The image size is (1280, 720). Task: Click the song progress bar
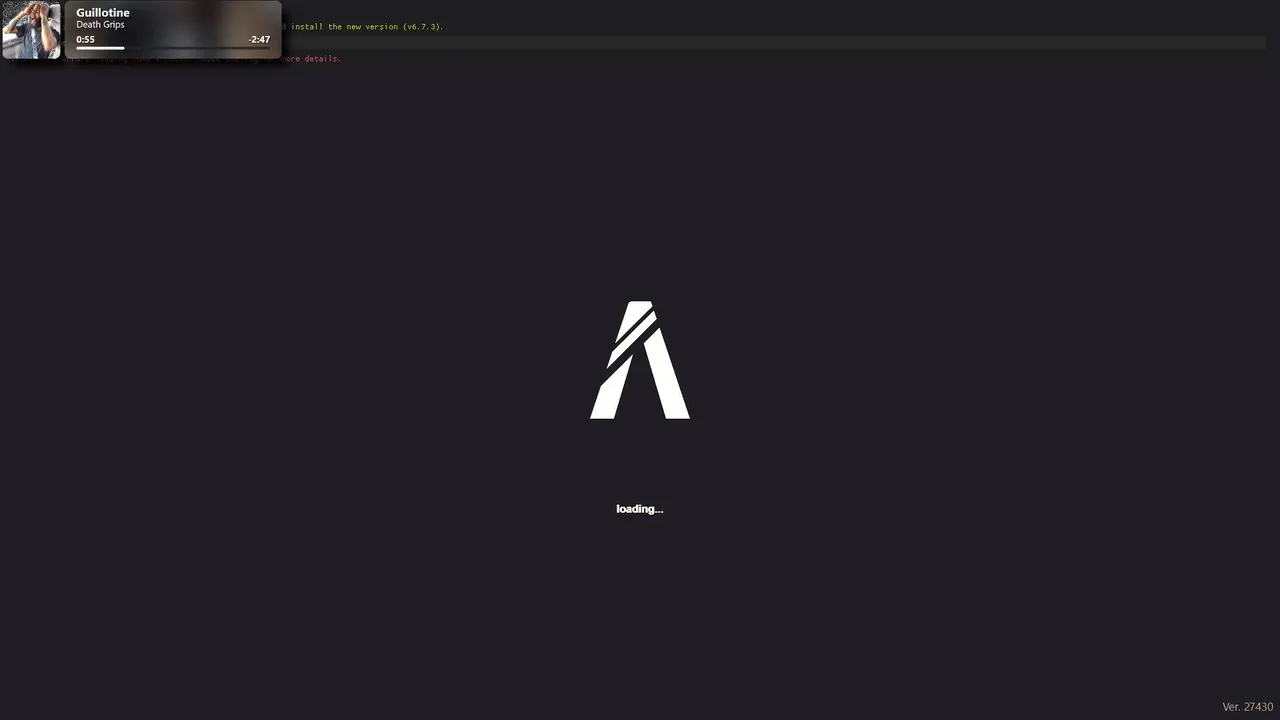173,48
